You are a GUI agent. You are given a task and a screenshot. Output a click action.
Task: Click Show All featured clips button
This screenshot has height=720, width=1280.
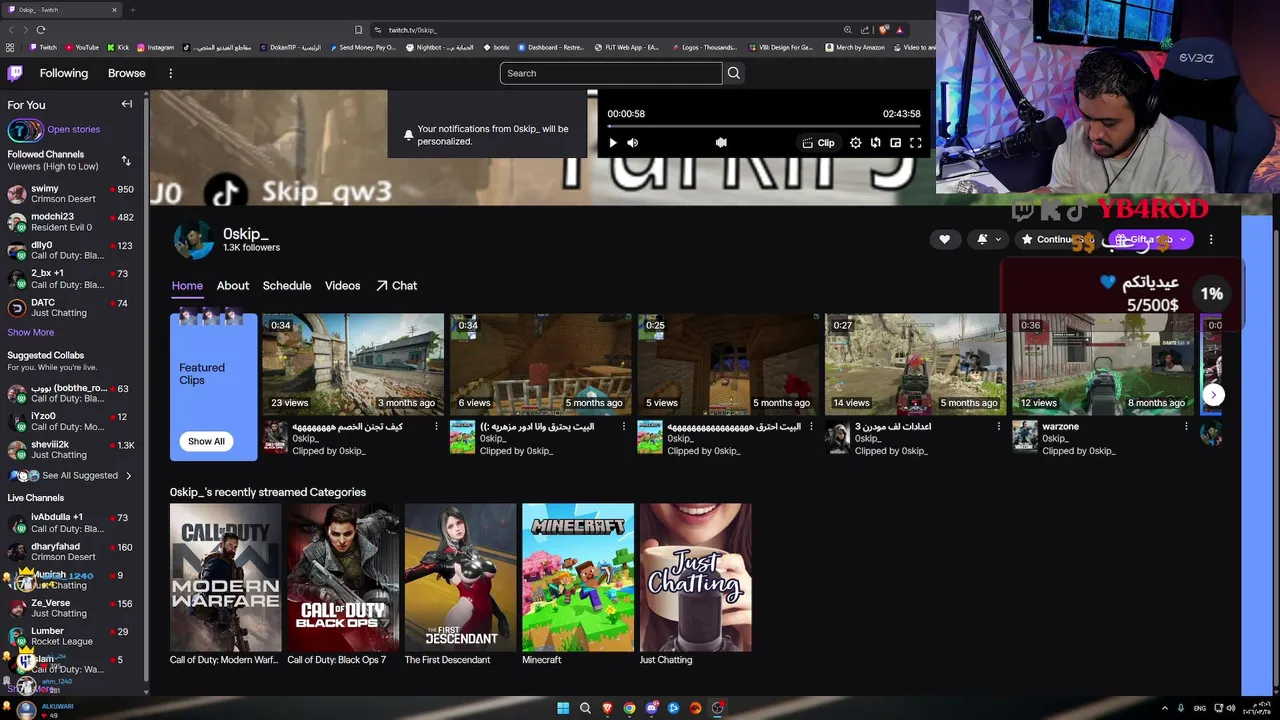[206, 441]
